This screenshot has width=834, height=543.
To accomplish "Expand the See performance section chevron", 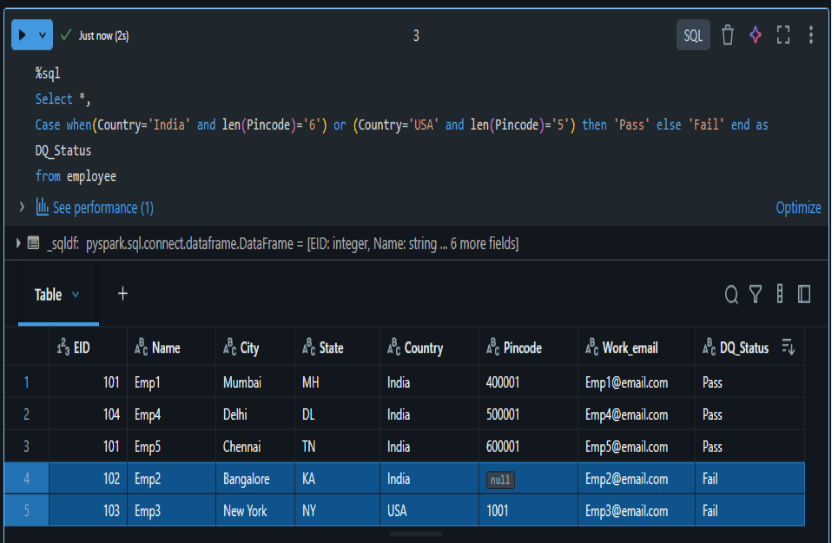I will (22, 207).
